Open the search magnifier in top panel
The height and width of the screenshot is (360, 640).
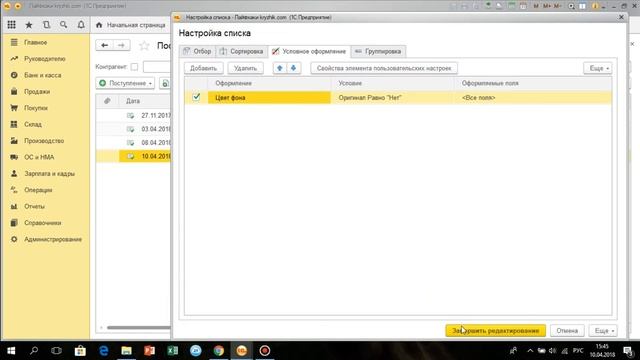pyautogui.click(x=64, y=25)
